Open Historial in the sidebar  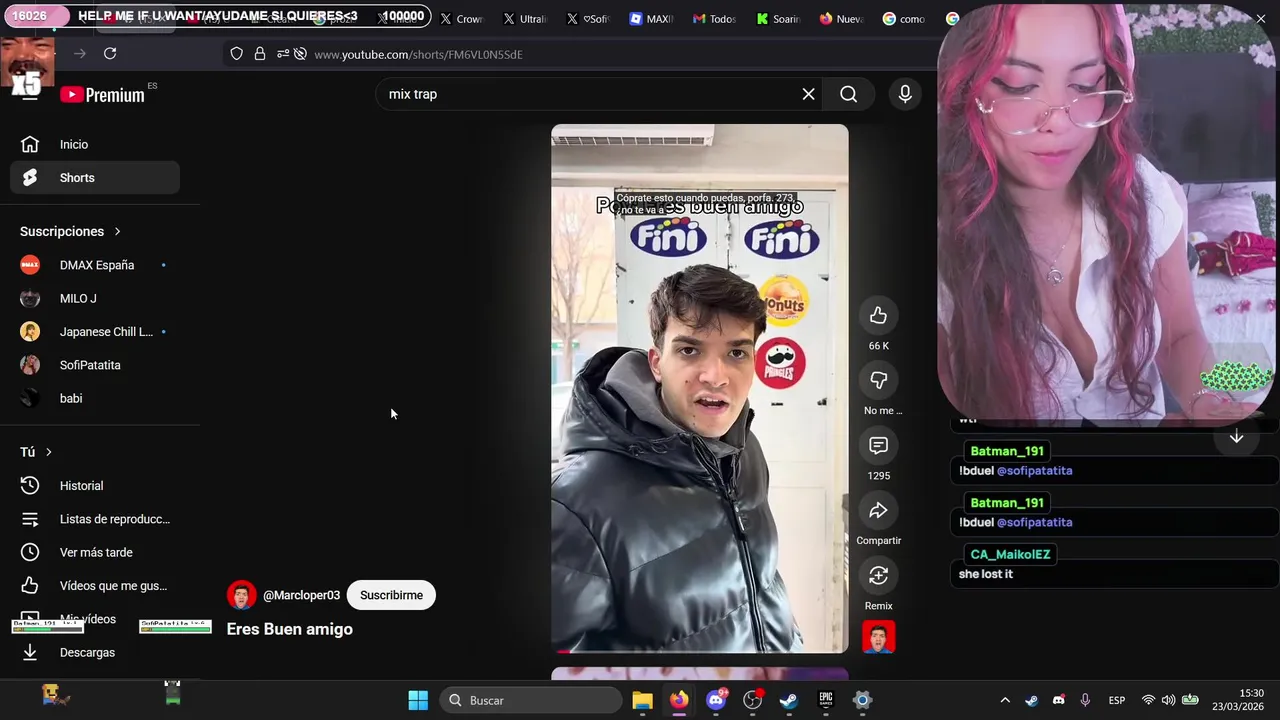tap(95, 485)
